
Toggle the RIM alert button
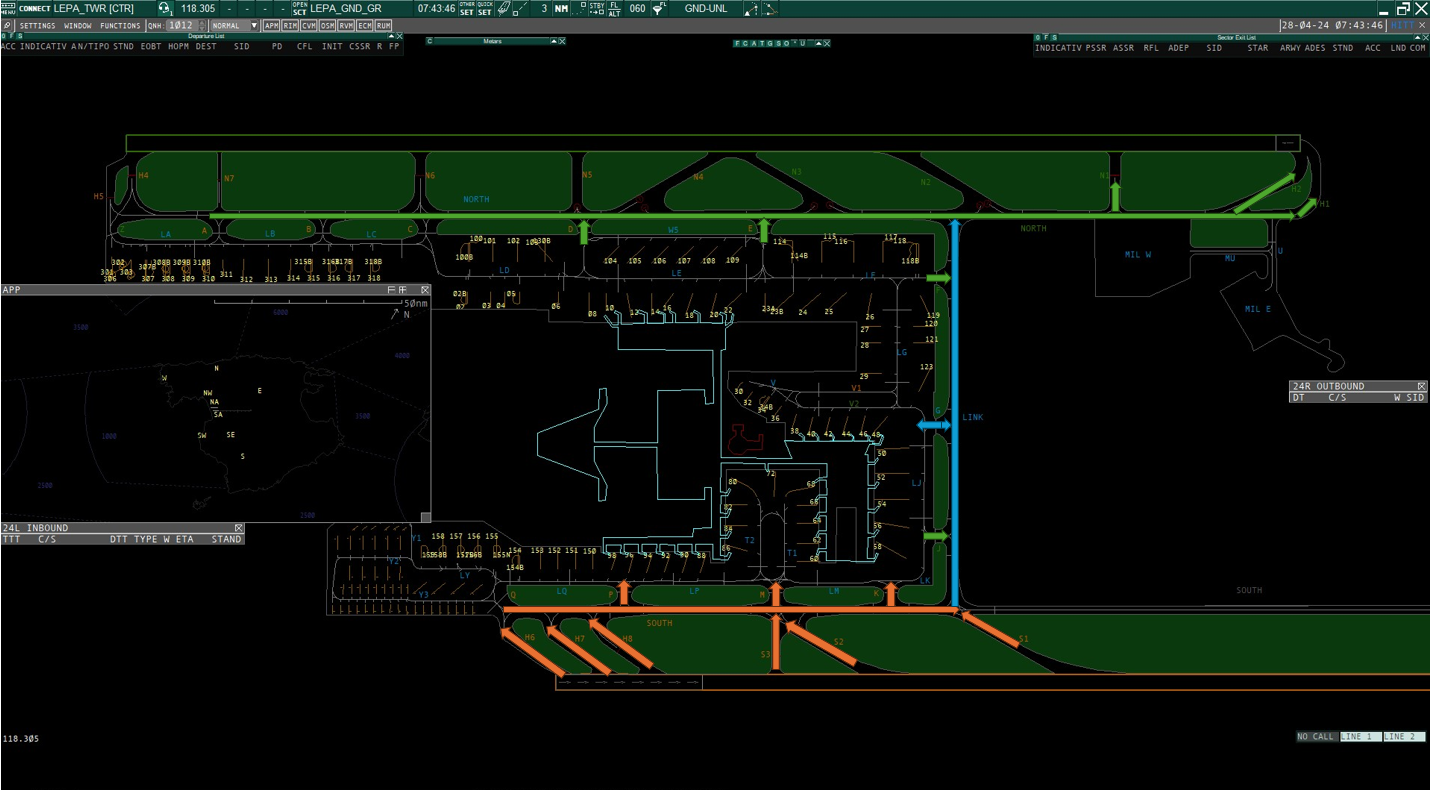pyautogui.click(x=290, y=25)
